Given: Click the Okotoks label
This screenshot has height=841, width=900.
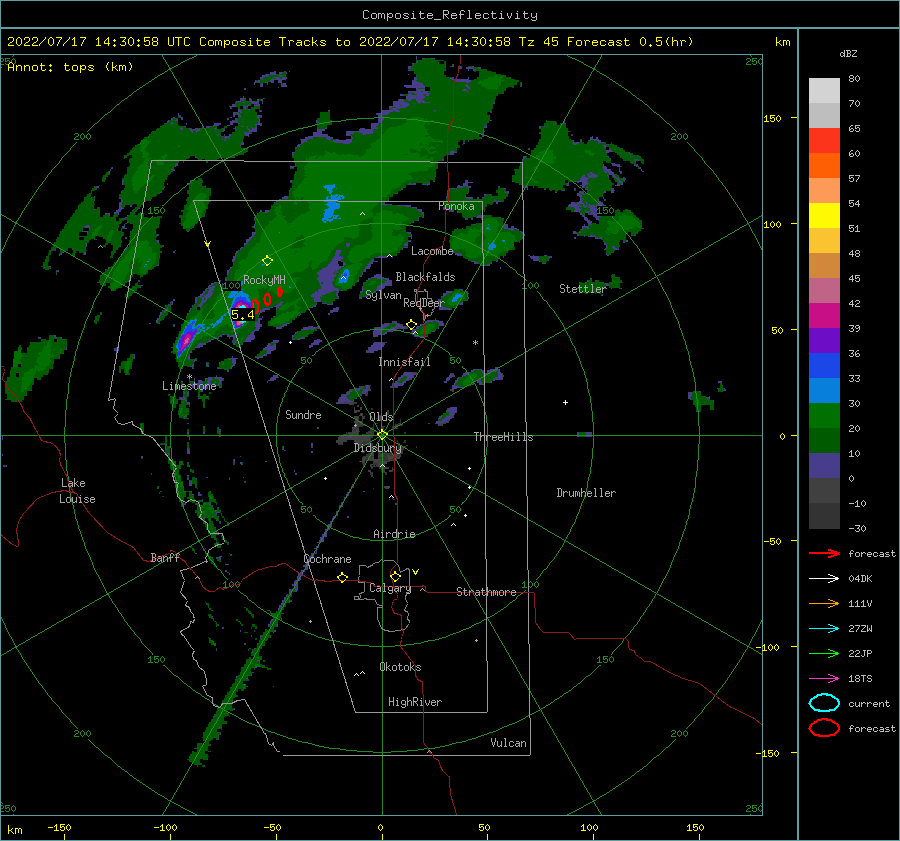Looking at the screenshot, I should point(400,667).
